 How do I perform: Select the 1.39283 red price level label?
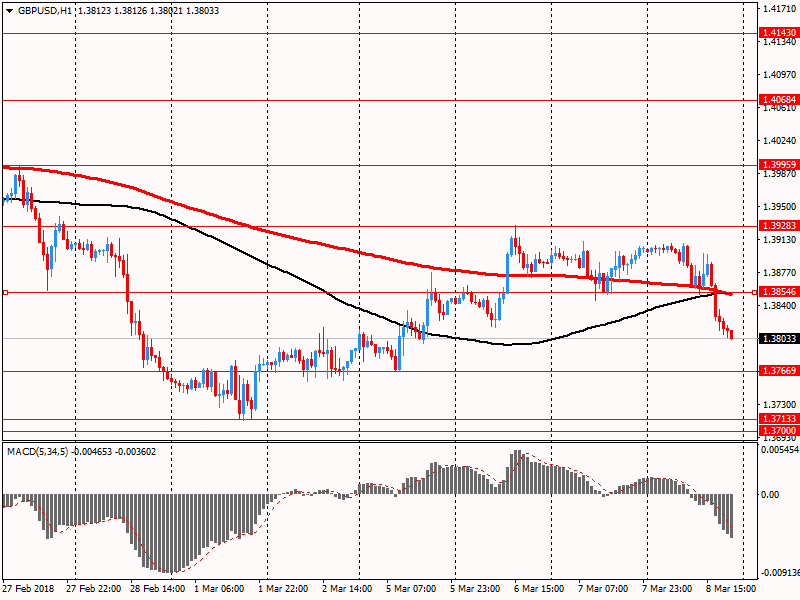tap(779, 226)
